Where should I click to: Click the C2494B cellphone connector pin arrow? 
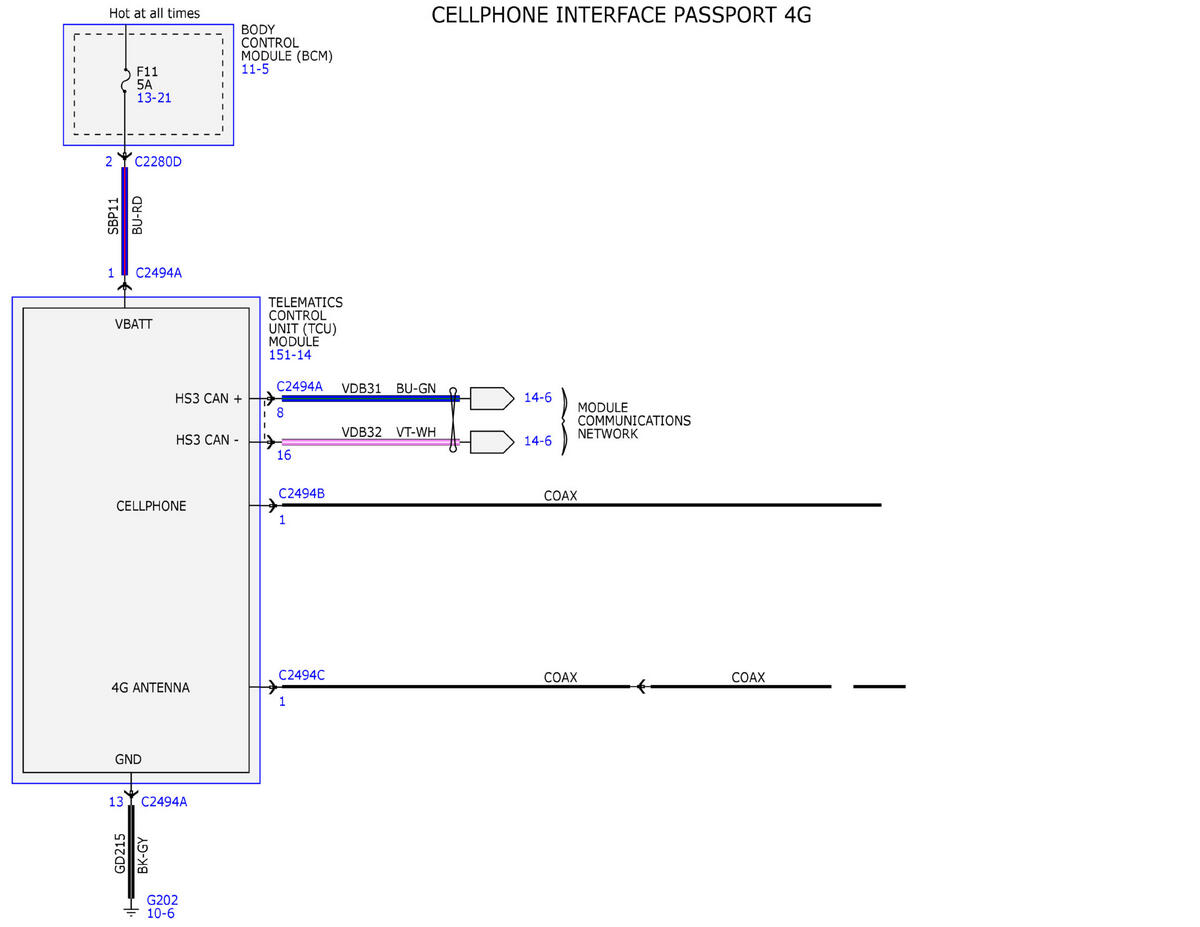272,505
